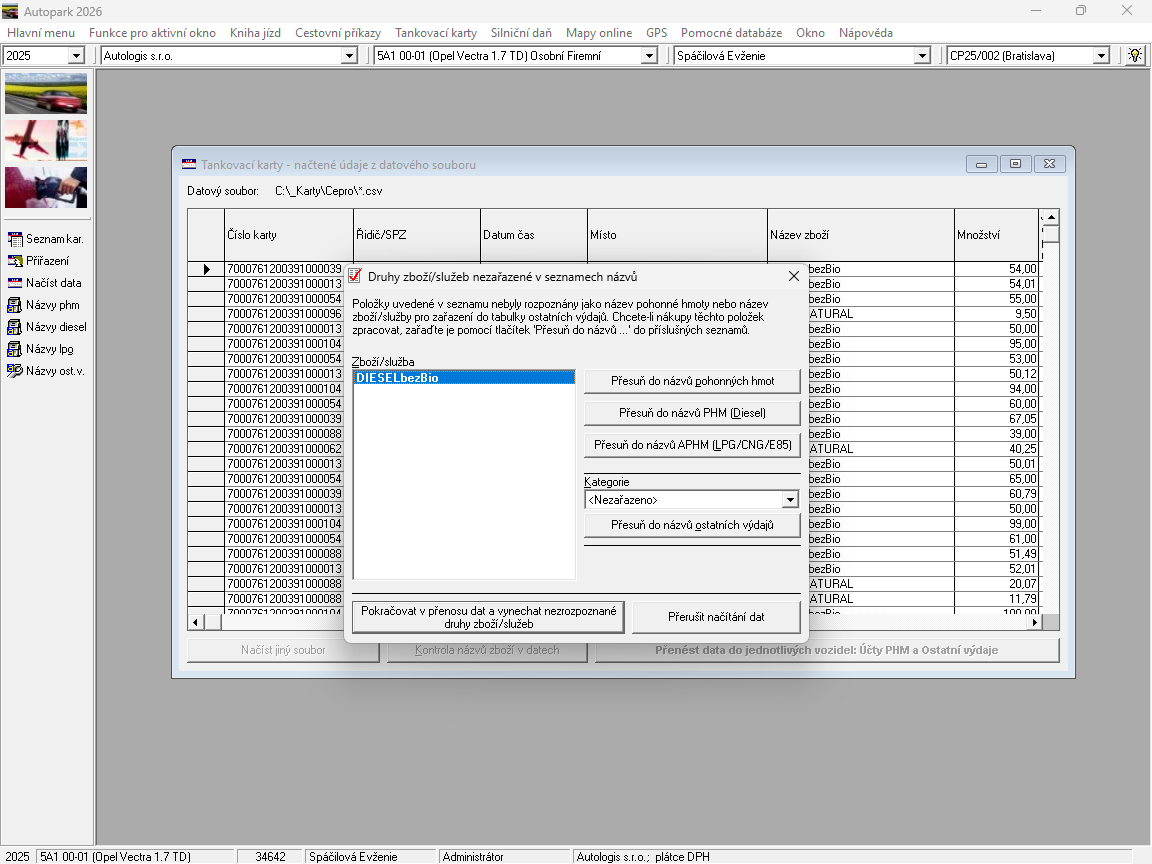Expand the Kategorie dropdown
Image resolution: width=1152 pixels, height=864 pixels.
point(790,499)
